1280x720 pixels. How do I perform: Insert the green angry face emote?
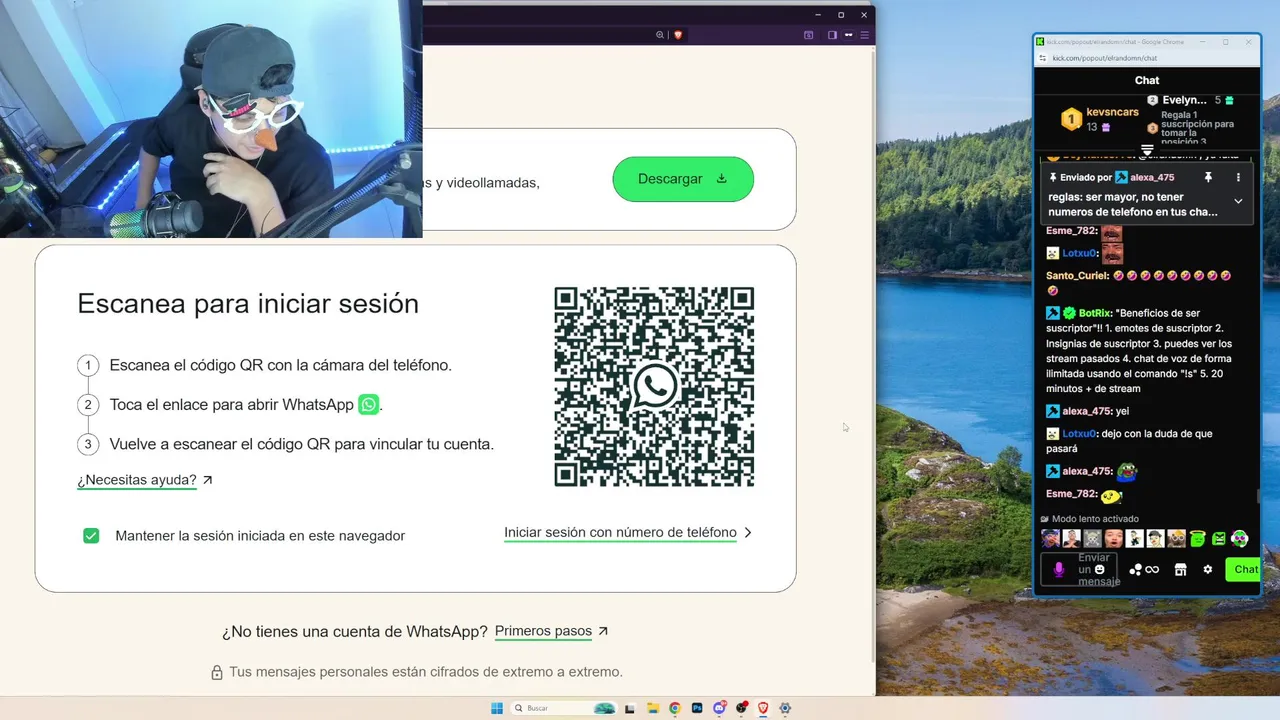pos(1219,538)
